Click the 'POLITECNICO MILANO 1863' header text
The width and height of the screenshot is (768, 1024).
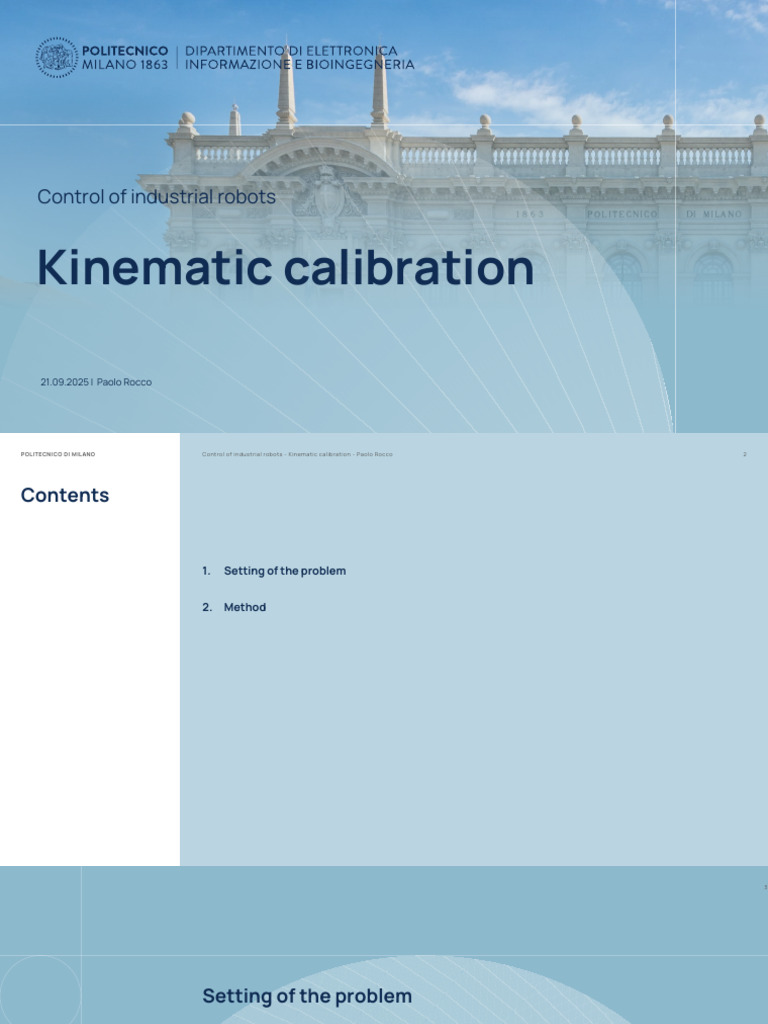point(125,57)
